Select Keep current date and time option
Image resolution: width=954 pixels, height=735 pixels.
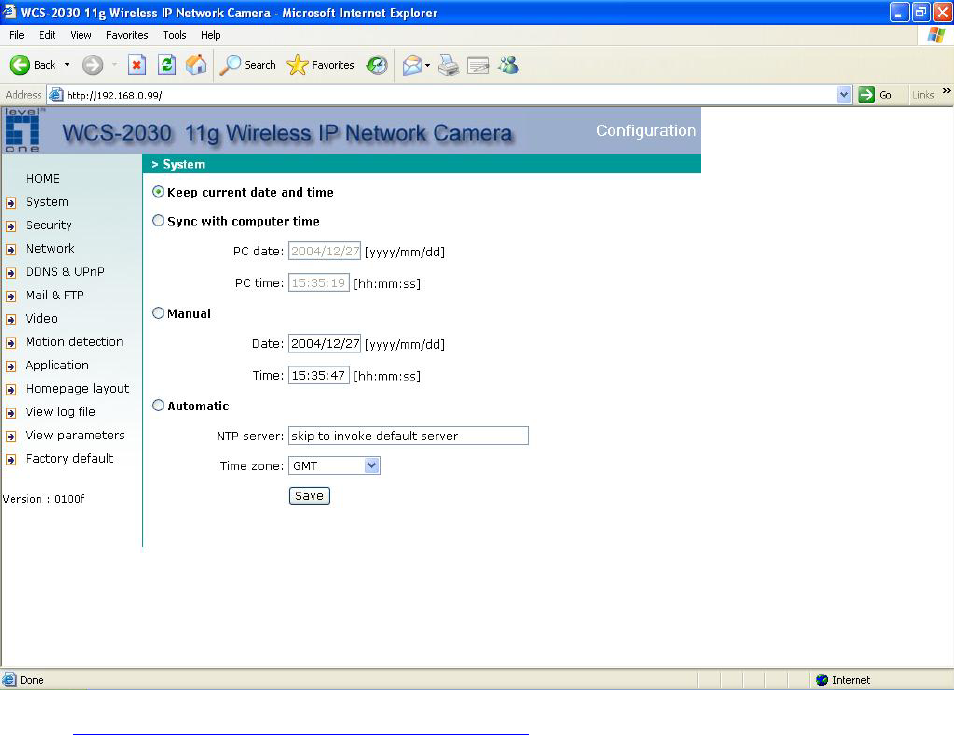coord(158,192)
